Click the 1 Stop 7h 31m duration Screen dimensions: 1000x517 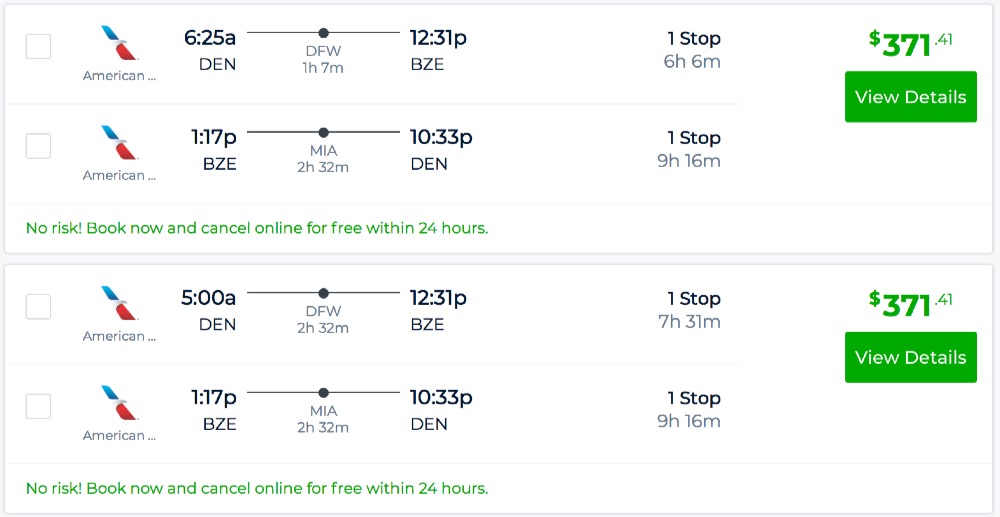pos(692,310)
